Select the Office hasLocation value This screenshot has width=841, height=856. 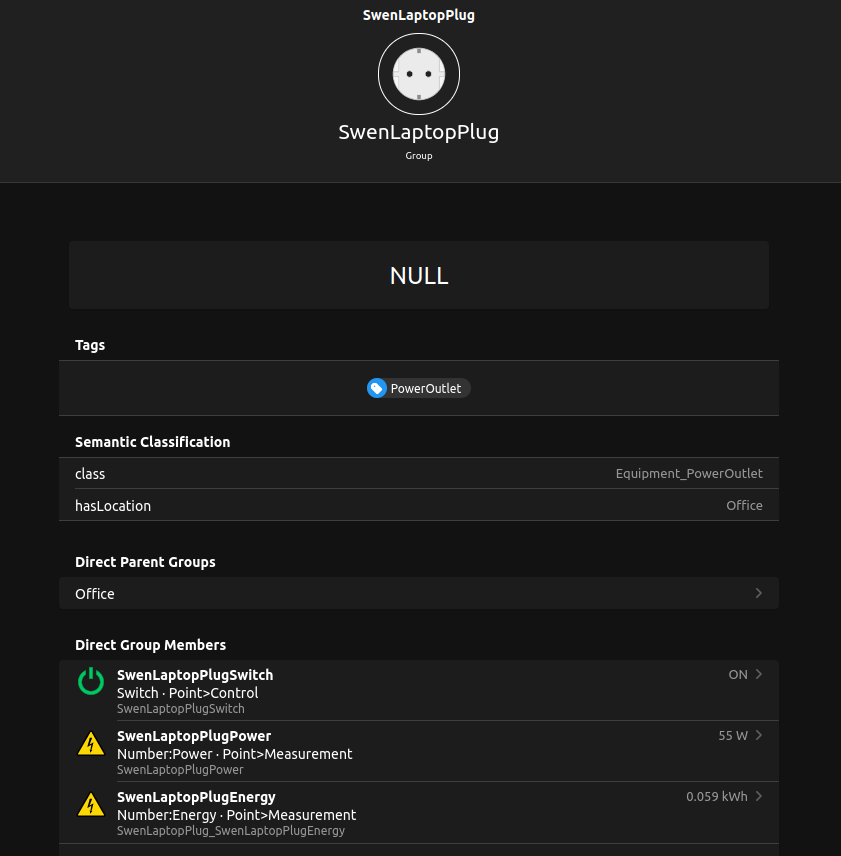point(744,505)
